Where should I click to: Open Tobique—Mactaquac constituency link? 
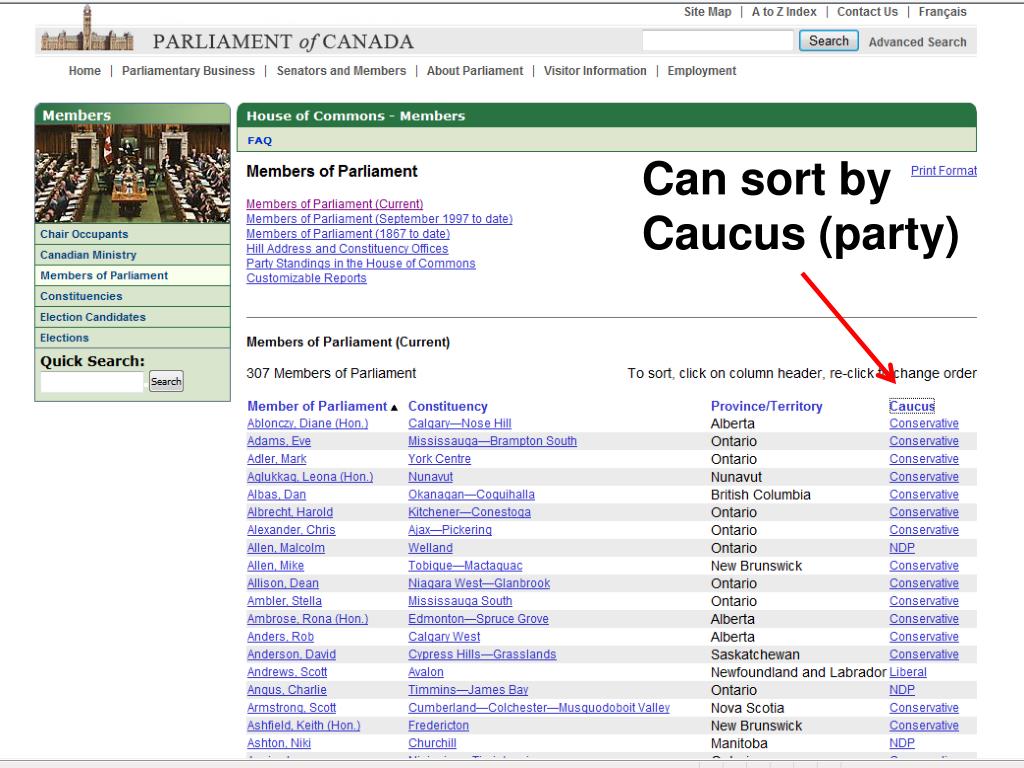[x=465, y=566]
